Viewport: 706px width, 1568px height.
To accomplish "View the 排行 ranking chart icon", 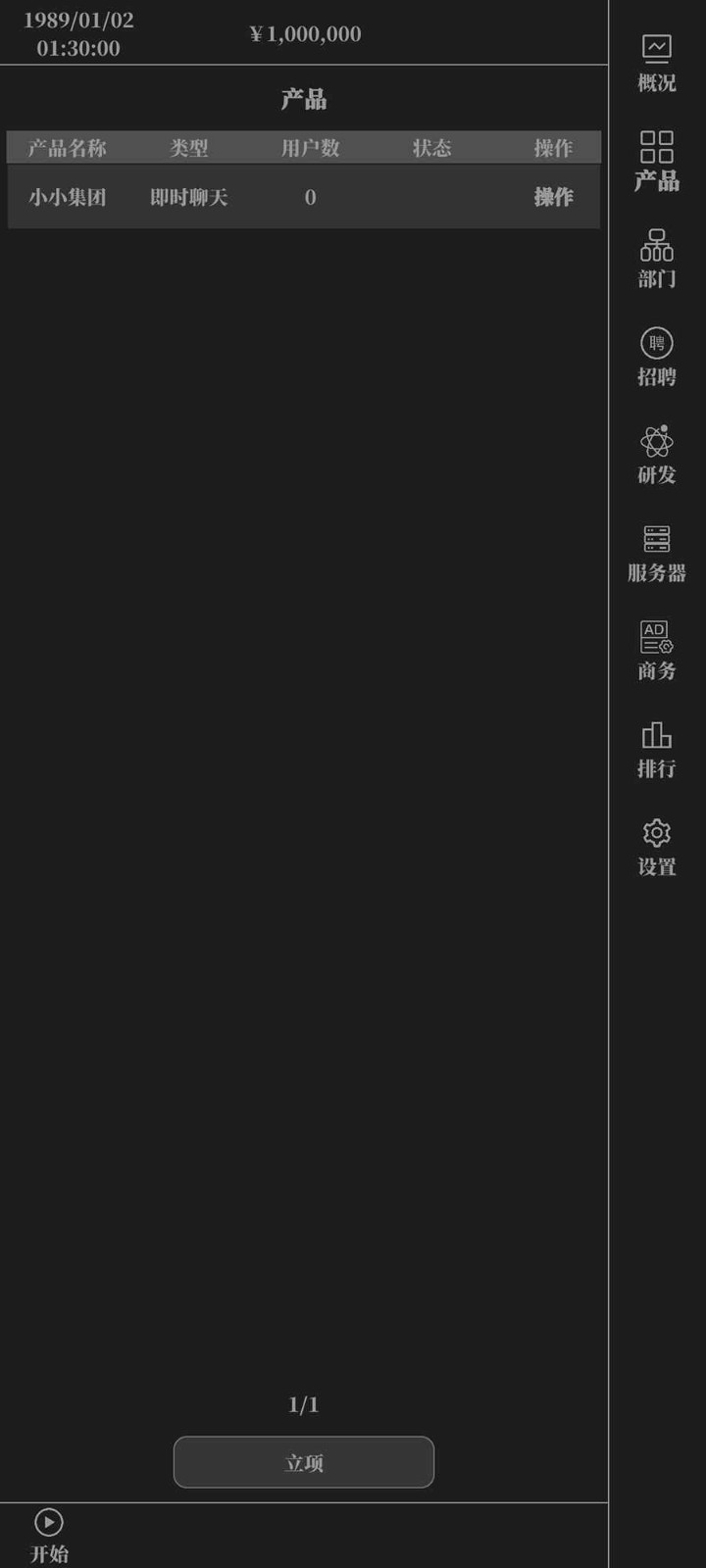I will [x=656, y=734].
